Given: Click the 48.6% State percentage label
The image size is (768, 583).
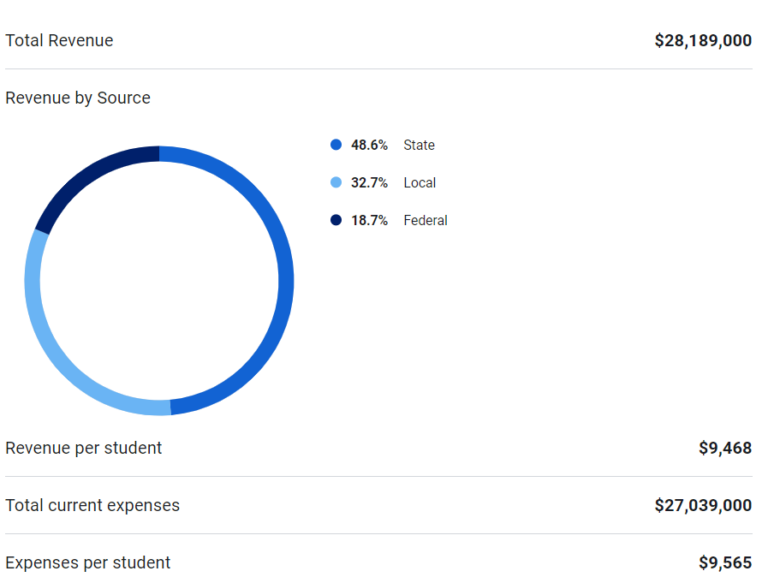Looking at the screenshot, I should tap(369, 145).
